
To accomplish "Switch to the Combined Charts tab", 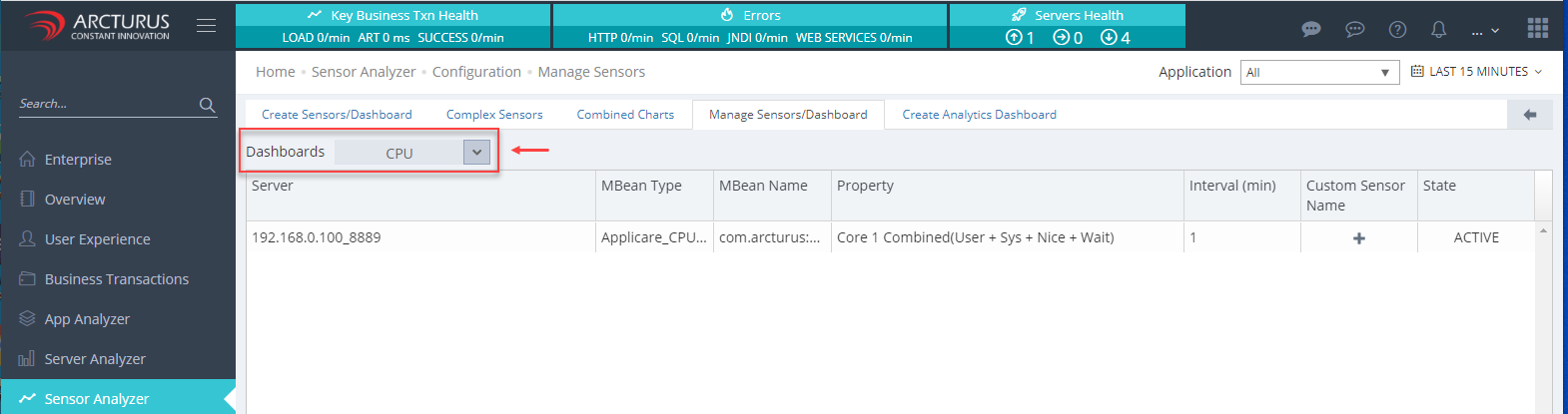I will [625, 115].
